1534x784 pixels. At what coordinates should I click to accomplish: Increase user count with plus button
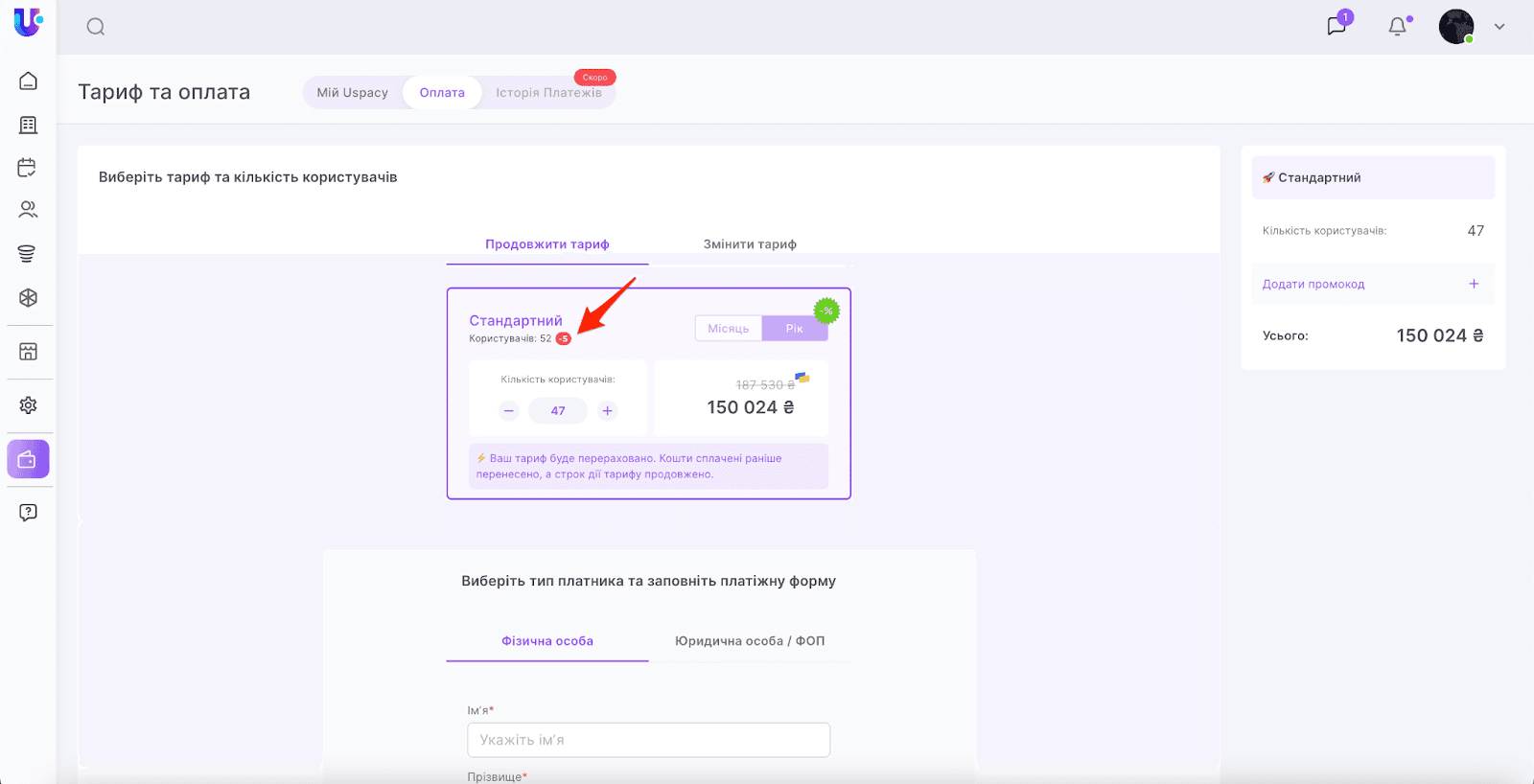[x=607, y=411]
